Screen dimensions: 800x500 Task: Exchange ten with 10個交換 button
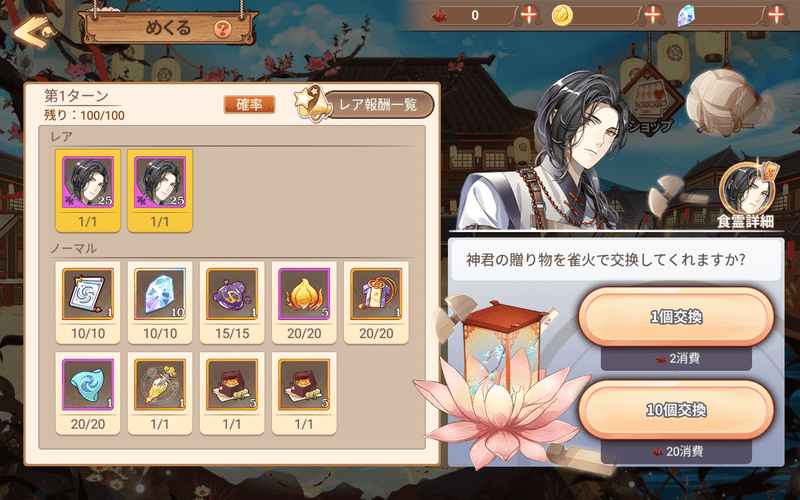coord(676,410)
